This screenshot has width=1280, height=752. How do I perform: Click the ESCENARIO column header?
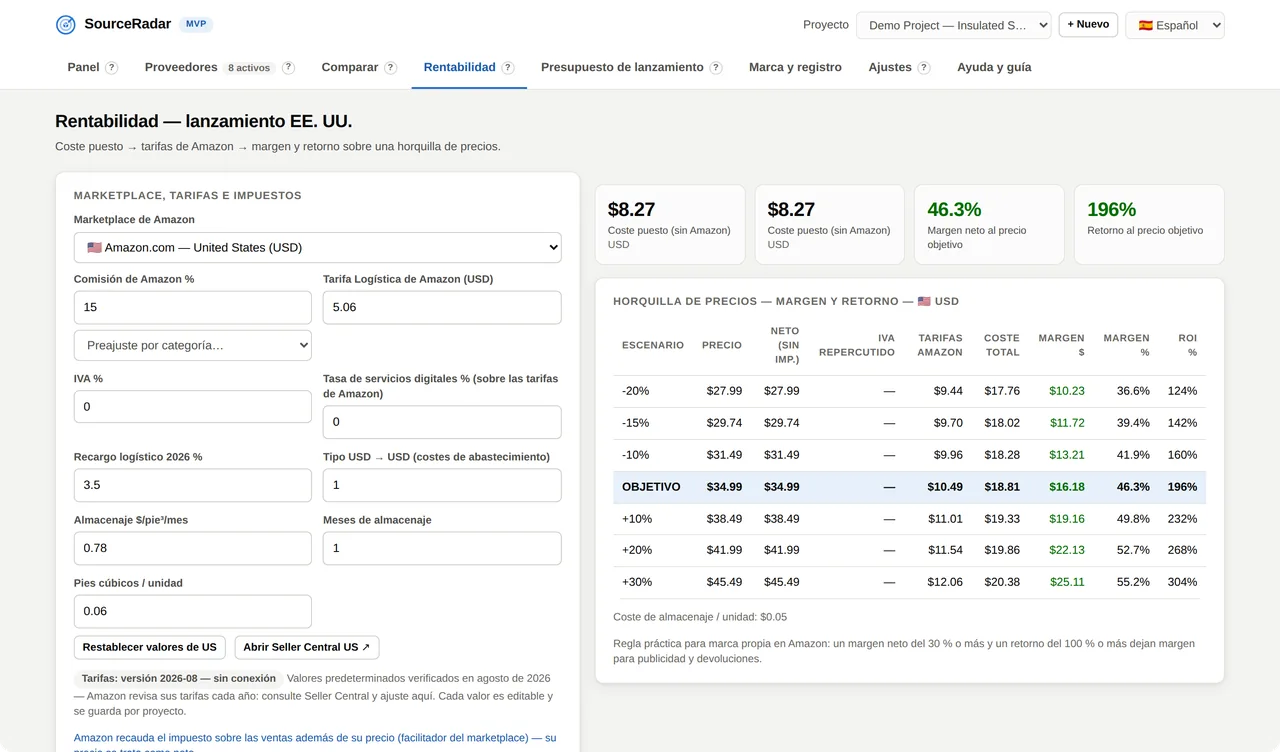tap(653, 345)
